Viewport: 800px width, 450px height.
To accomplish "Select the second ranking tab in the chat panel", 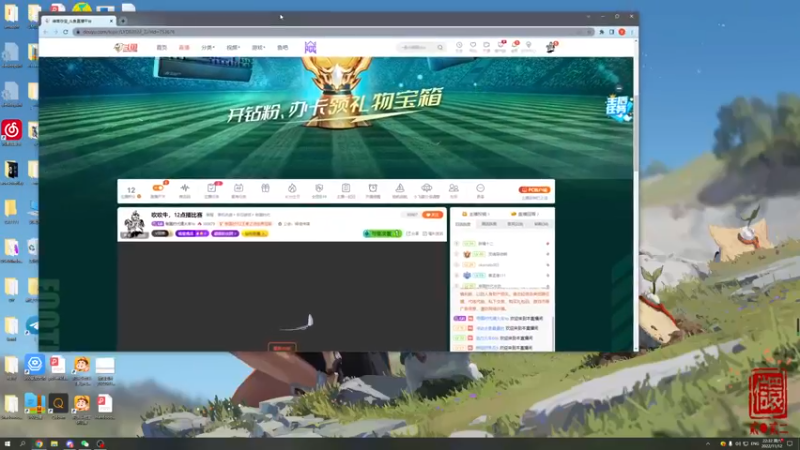I will point(489,224).
